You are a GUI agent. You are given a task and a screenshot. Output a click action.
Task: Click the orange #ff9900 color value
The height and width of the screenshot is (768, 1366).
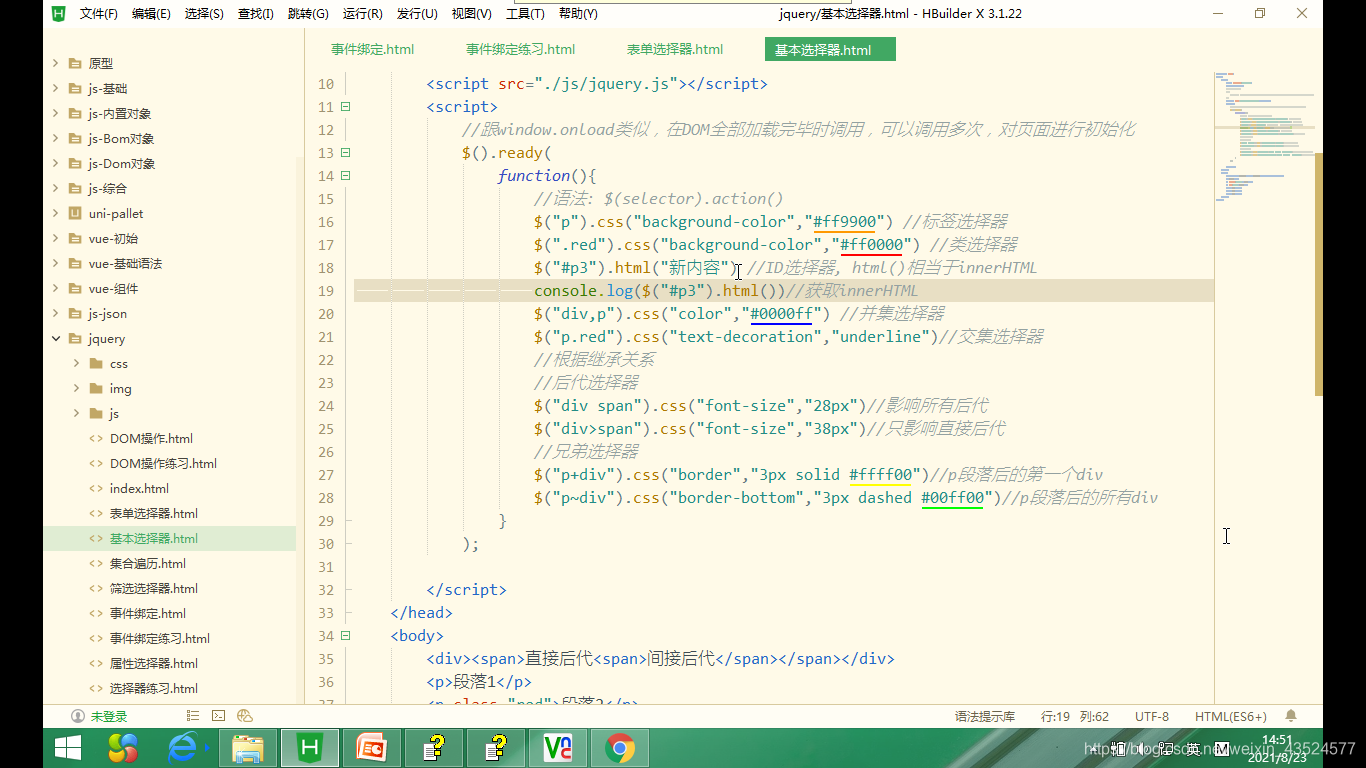[x=845, y=222]
